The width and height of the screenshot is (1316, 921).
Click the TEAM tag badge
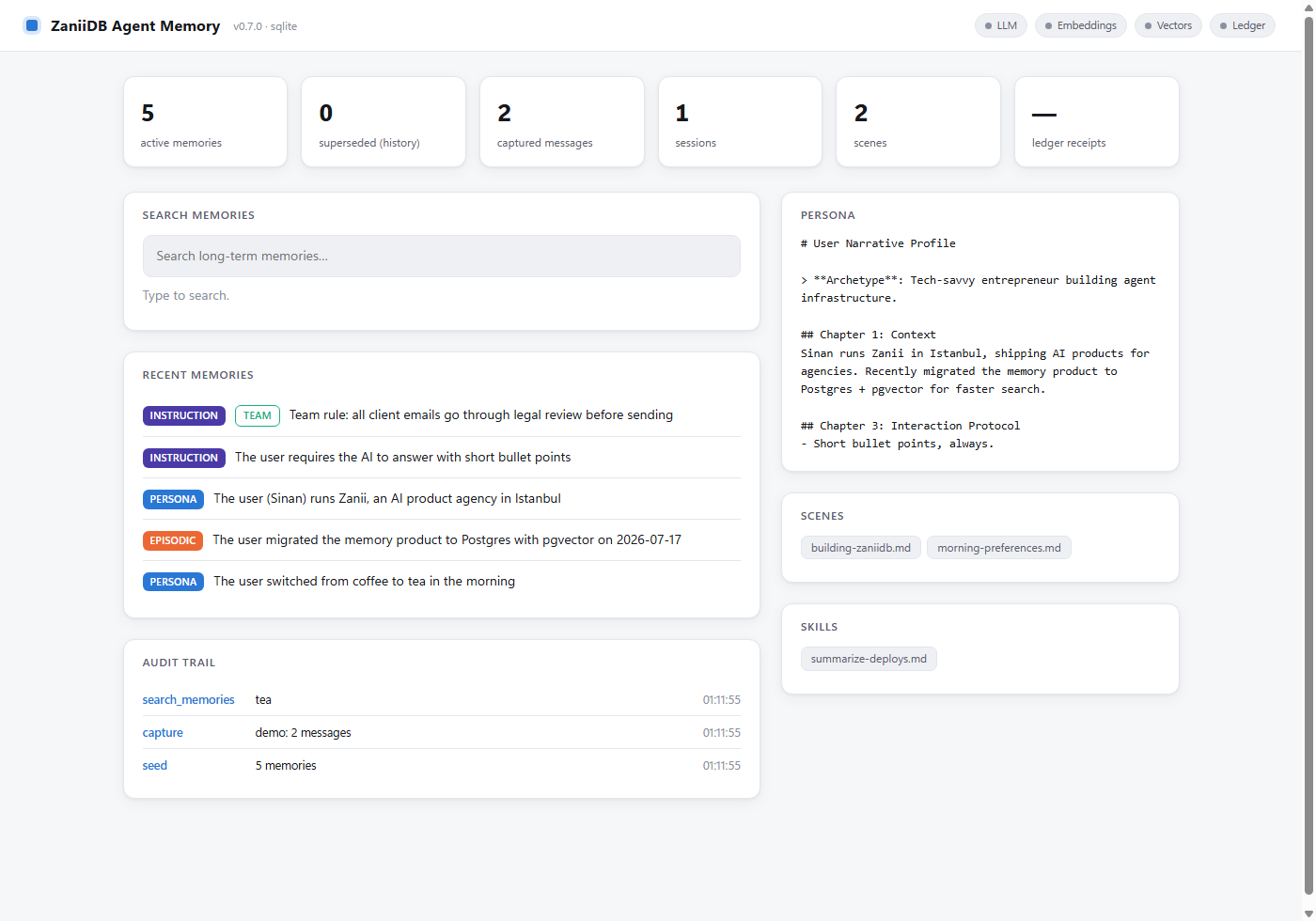(258, 415)
